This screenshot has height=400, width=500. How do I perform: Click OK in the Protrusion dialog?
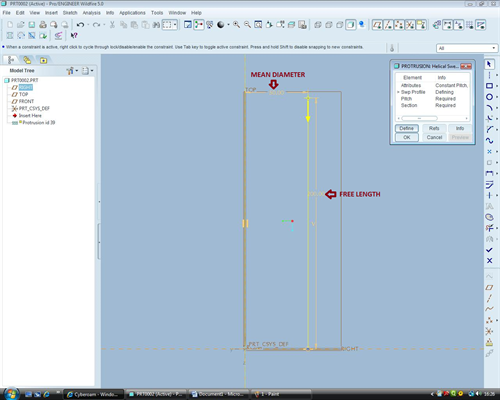tap(407, 137)
